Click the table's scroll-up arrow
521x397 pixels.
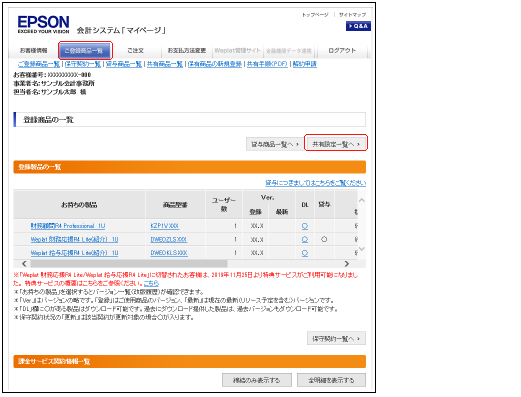(362, 200)
